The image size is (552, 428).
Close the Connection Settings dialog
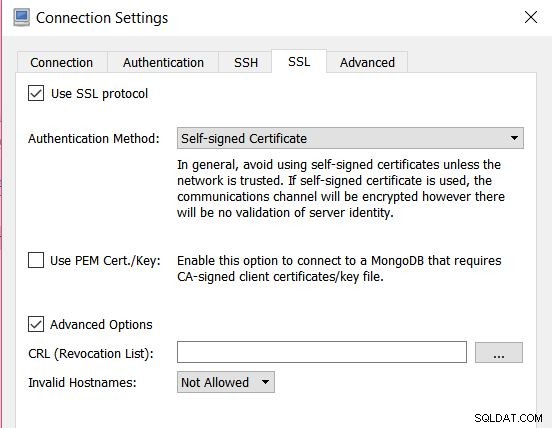pos(531,17)
